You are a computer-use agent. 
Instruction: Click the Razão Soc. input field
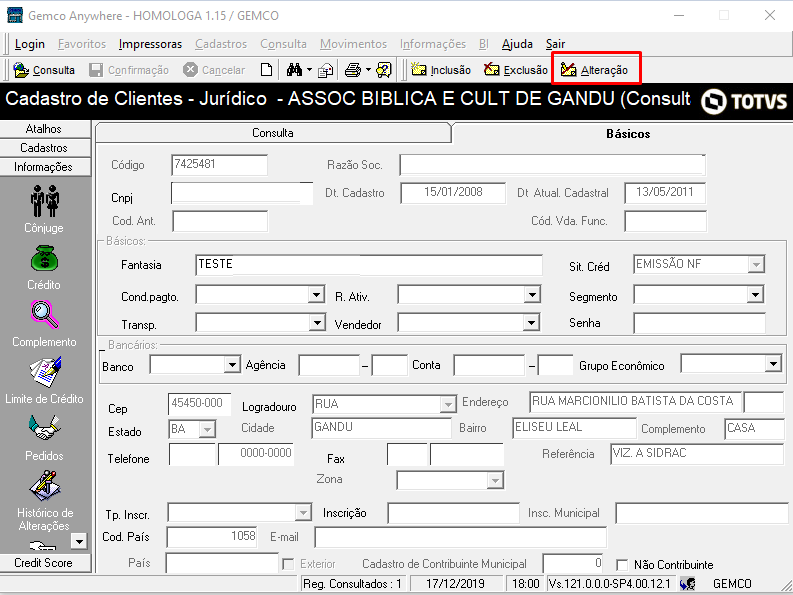(x=552, y=165)
